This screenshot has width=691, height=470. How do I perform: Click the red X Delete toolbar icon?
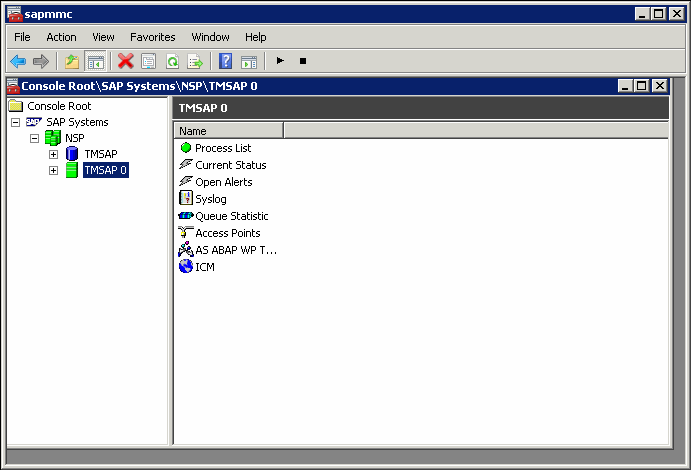pos(126,61)
